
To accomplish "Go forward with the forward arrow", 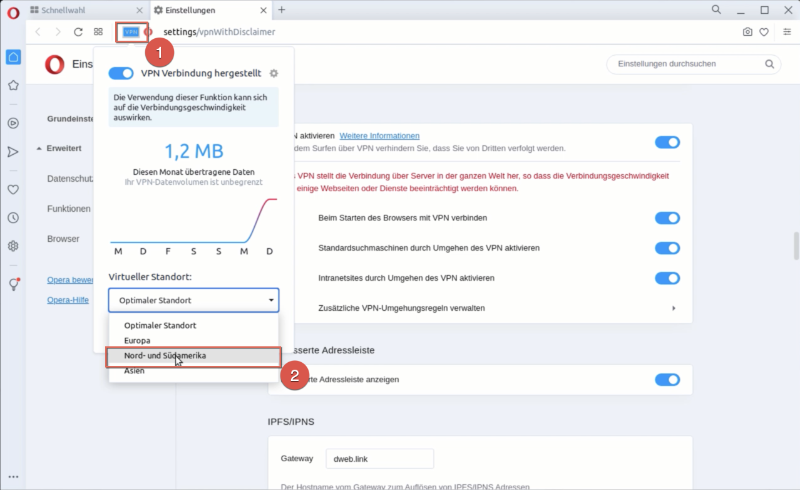I will pos(58,32).
